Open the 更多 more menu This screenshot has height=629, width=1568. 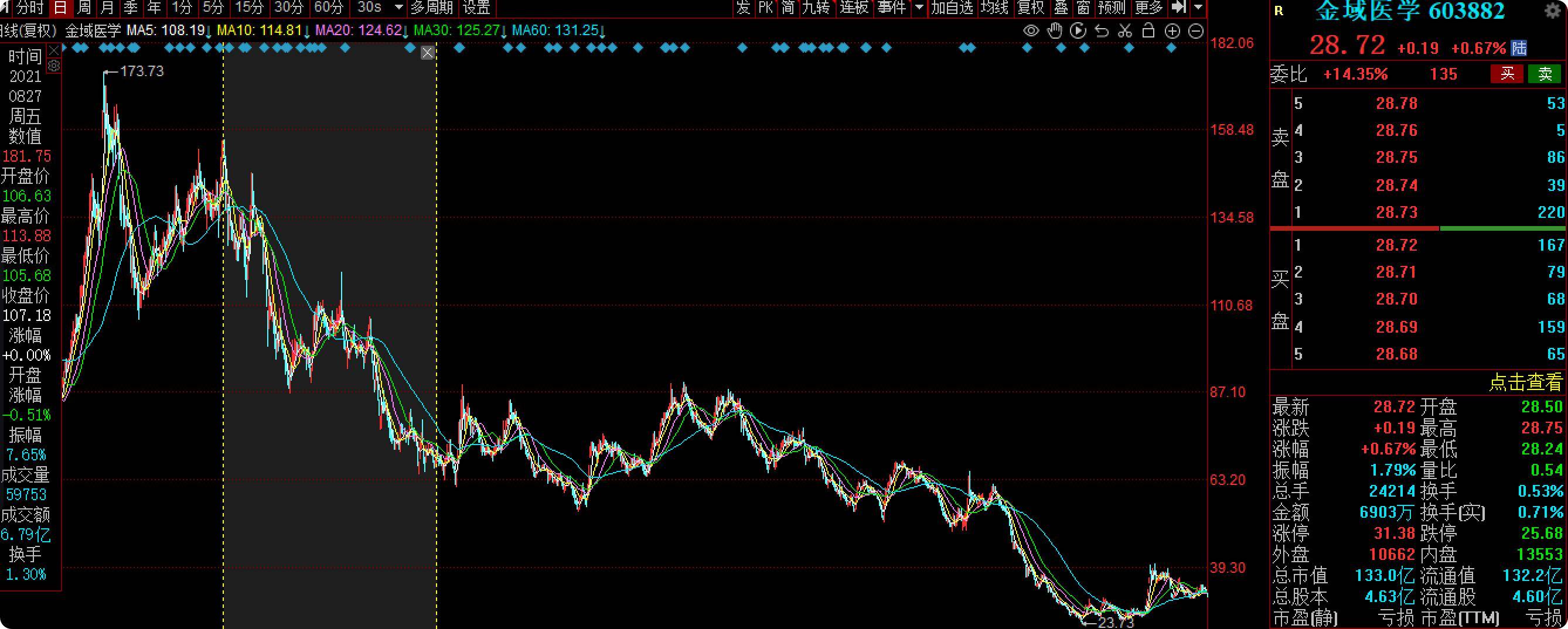click(x=1148, y=8)
